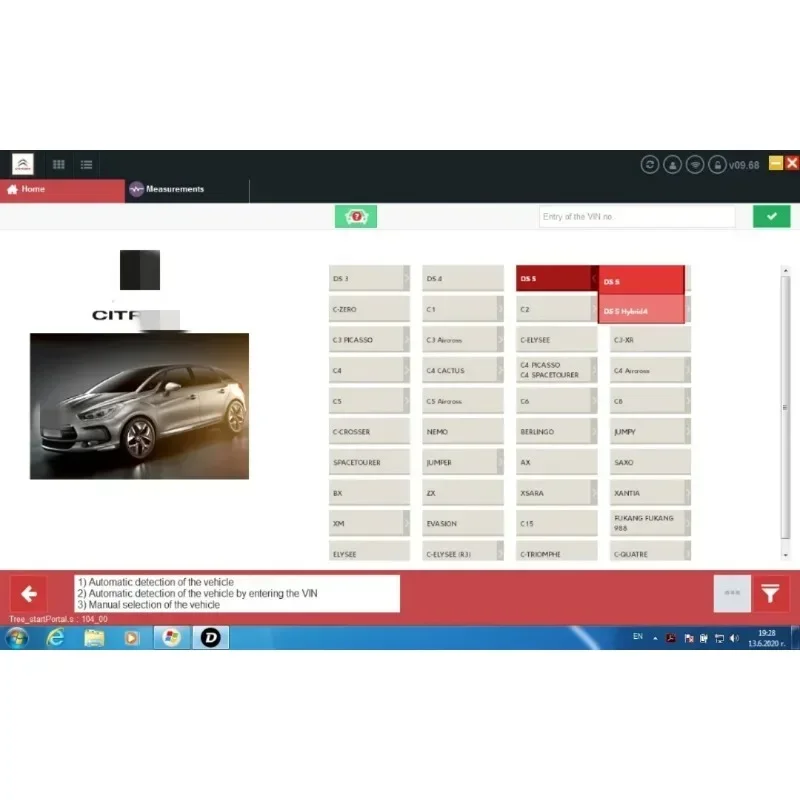This screenshot has height=800, width=800.
Task: Expand the C5 model arrow
Action: tap(407, 401)
